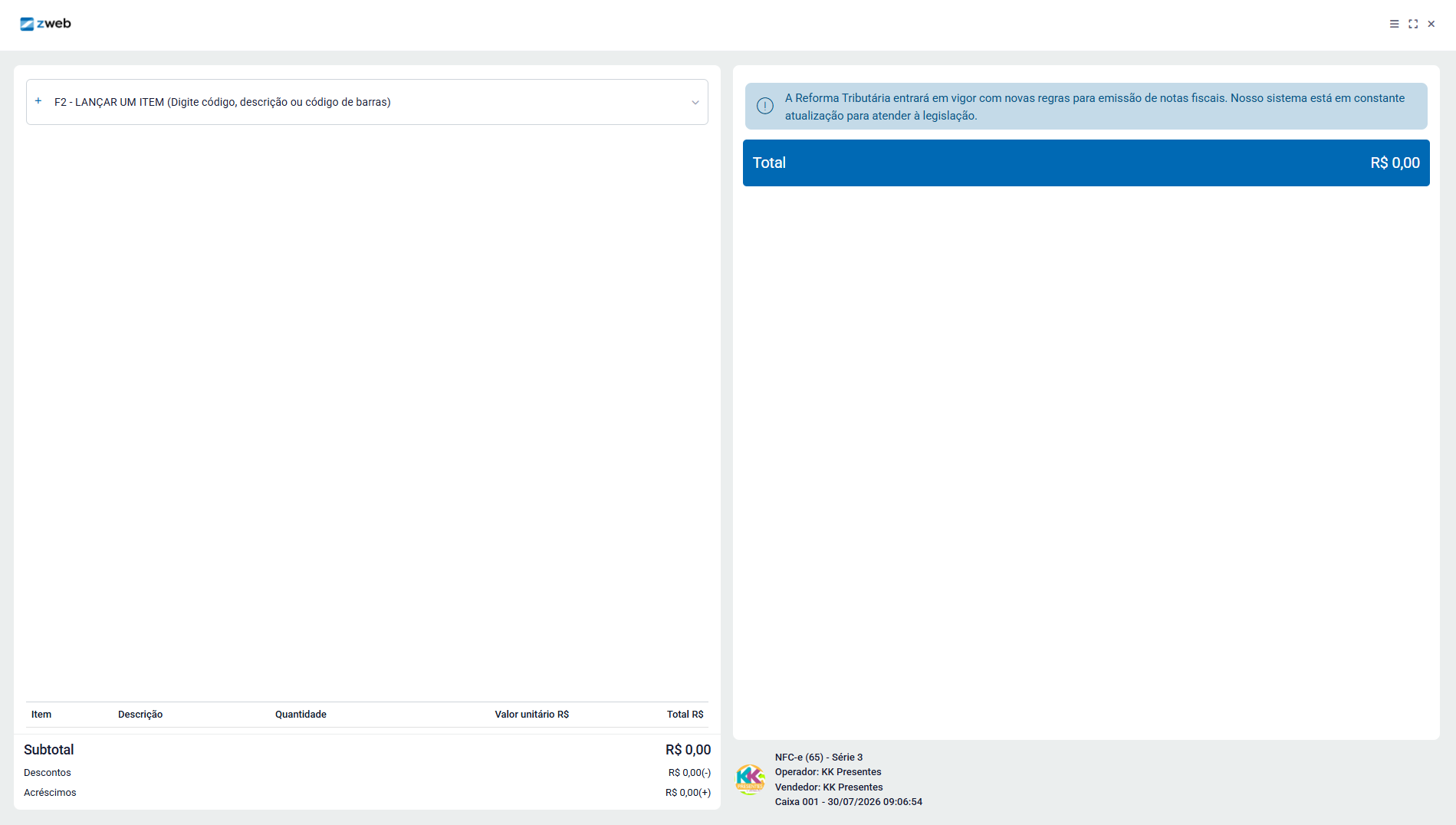Select the Total R$ column header
Viewport: 1456px width, 825px height.
click(x=685, y=715)
